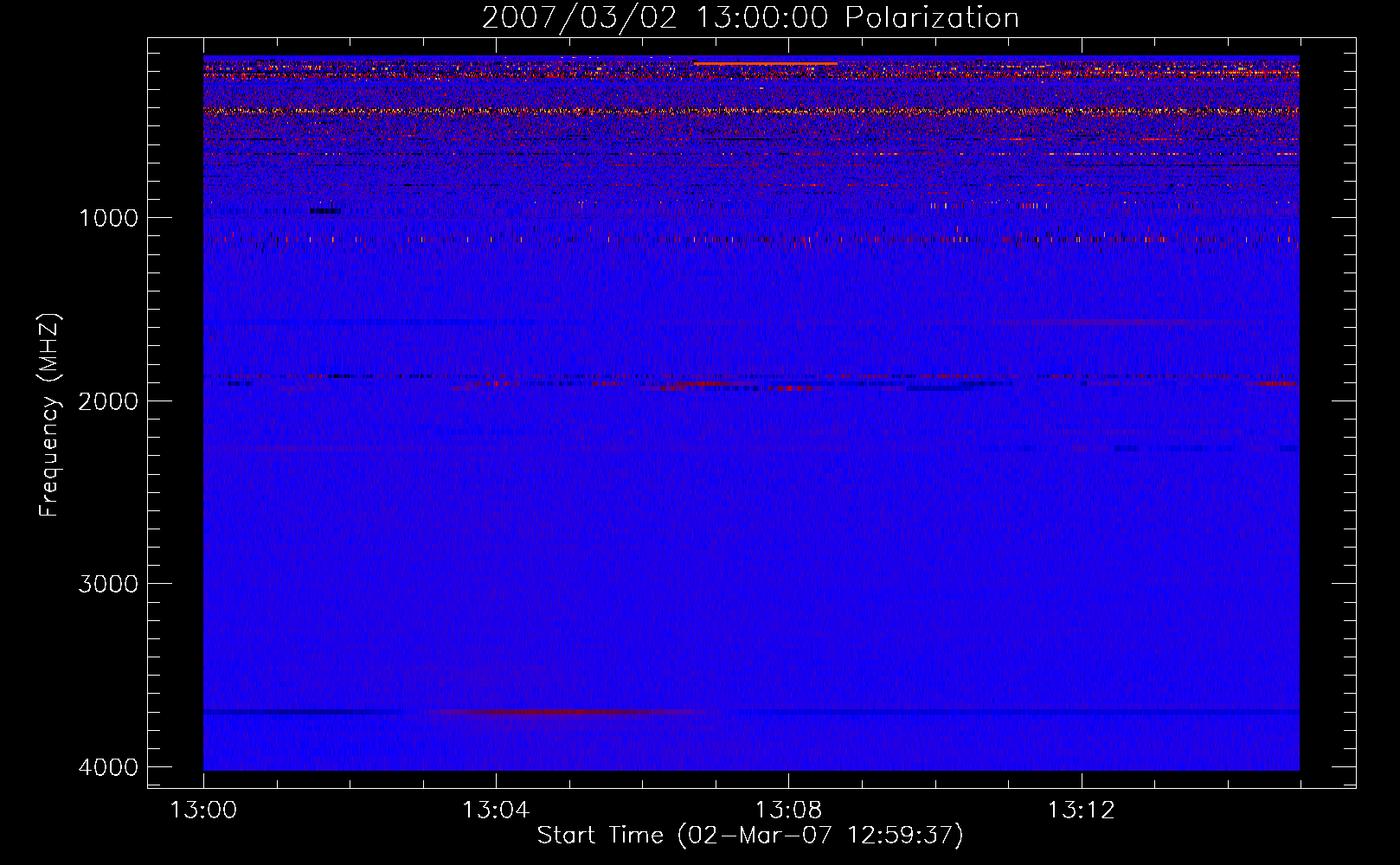
Task: Click the 3000 frequency tick label
Action: (108, 584)
